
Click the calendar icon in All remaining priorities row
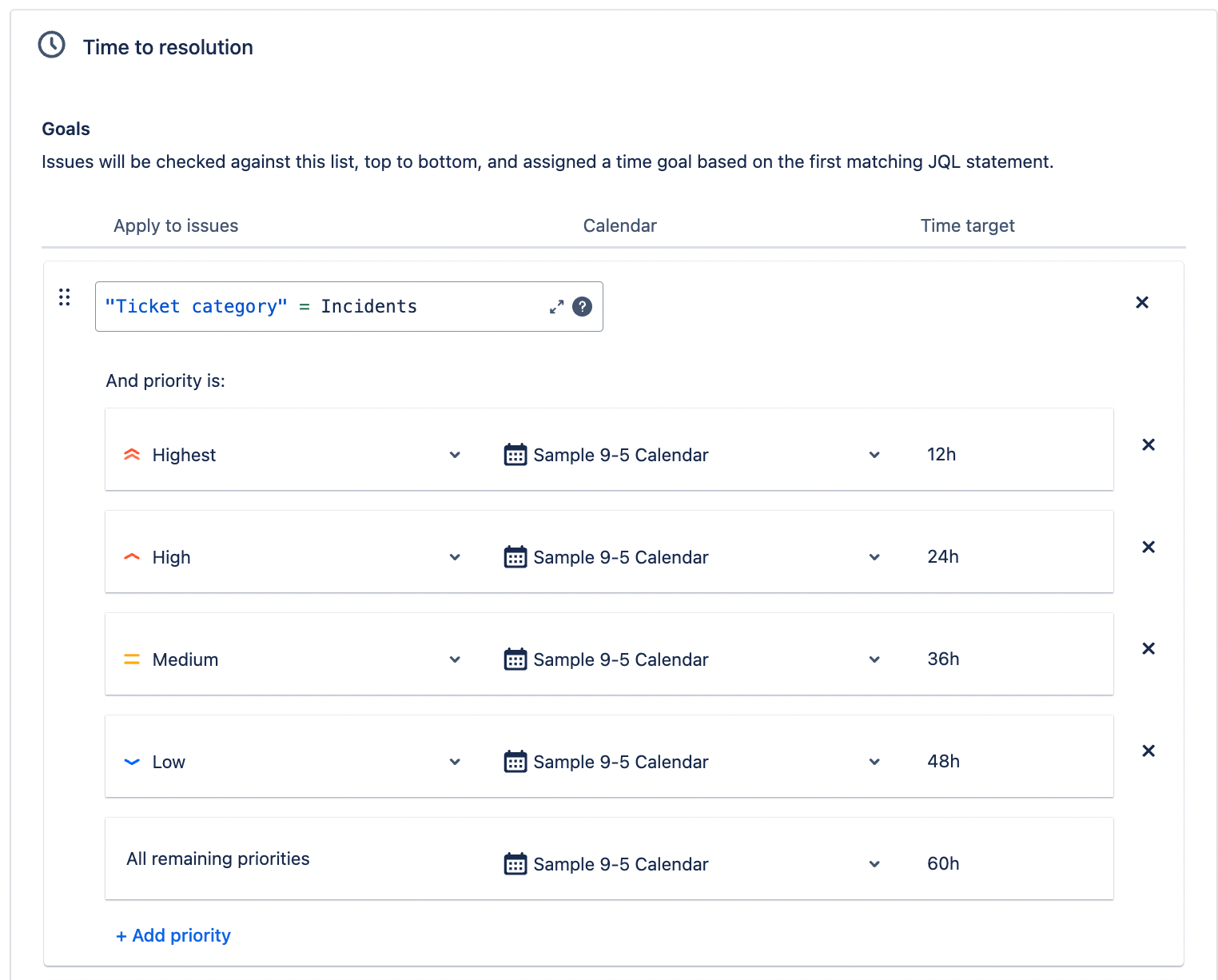coord(515,863)
